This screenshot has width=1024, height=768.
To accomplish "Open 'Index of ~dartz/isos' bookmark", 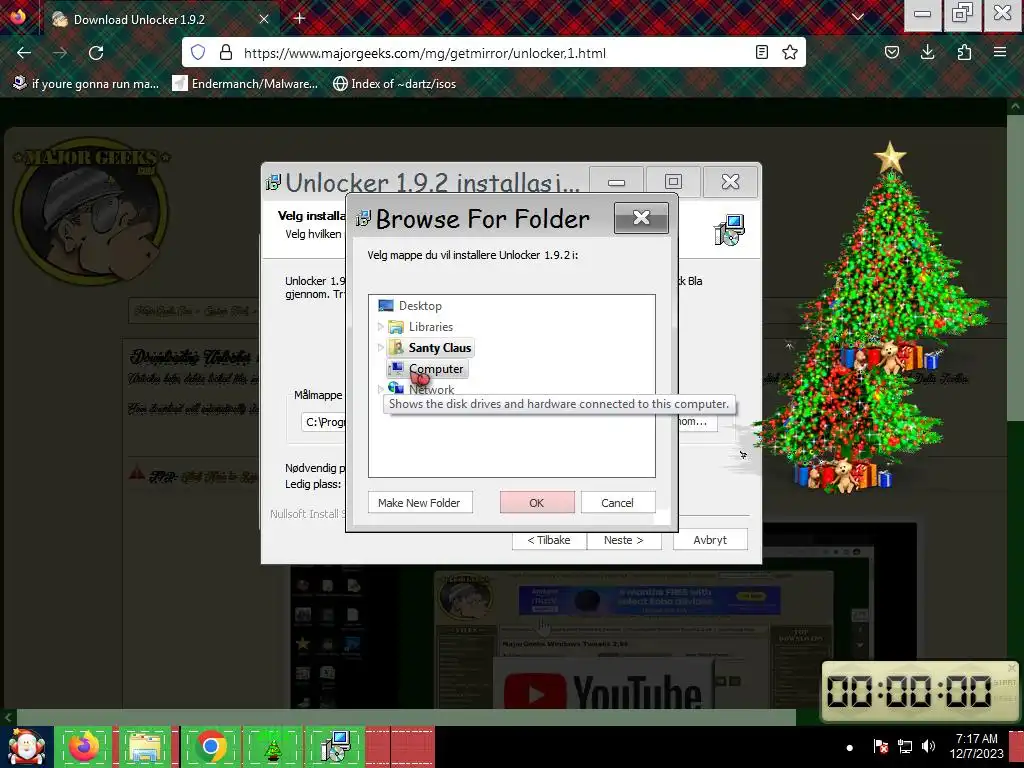I will click(394, 84).
